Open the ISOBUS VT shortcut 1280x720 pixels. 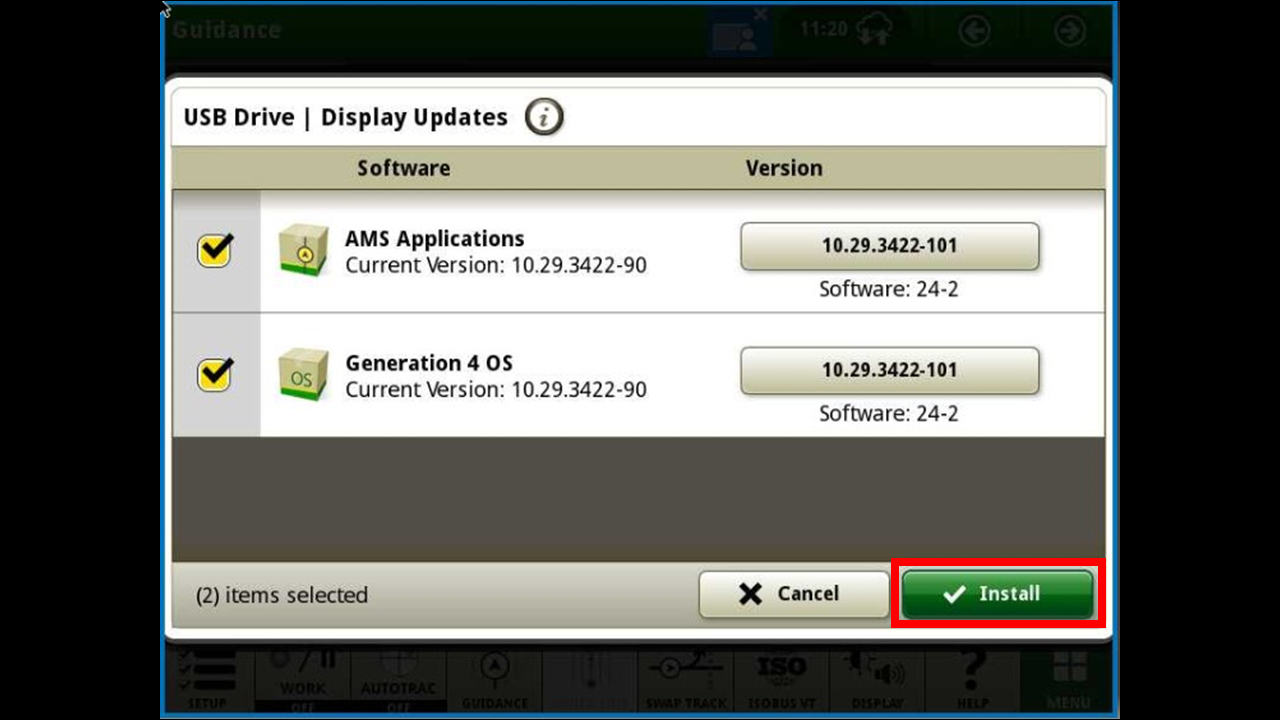coord(781,681)
